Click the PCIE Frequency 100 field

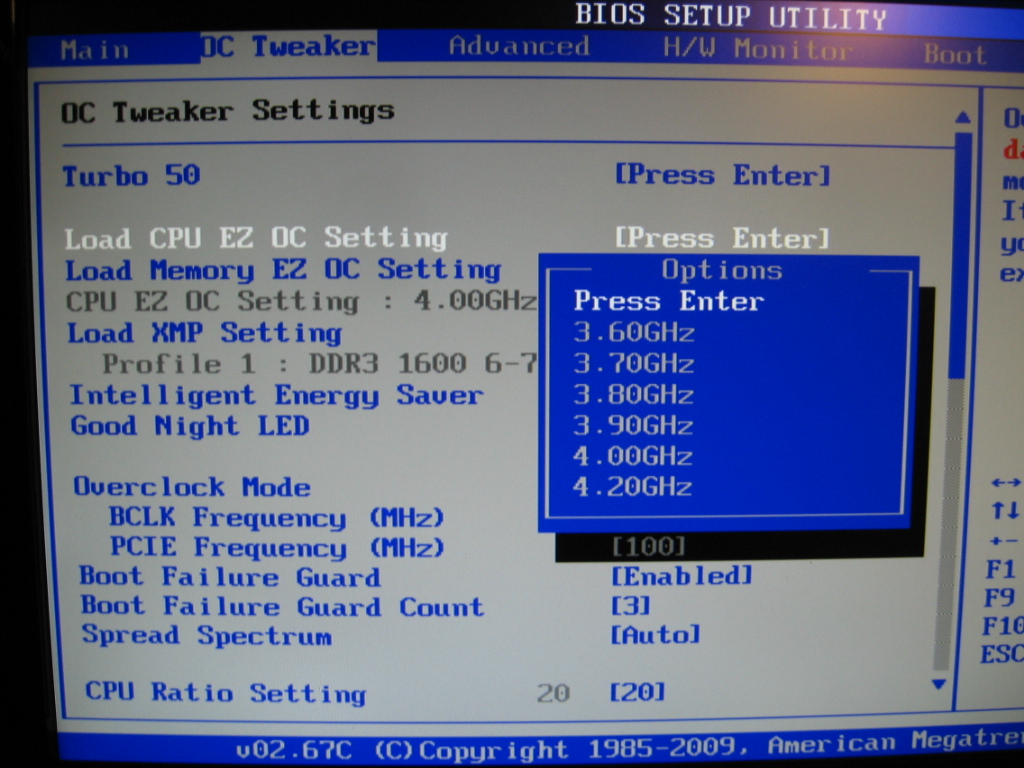click(648, 547)
